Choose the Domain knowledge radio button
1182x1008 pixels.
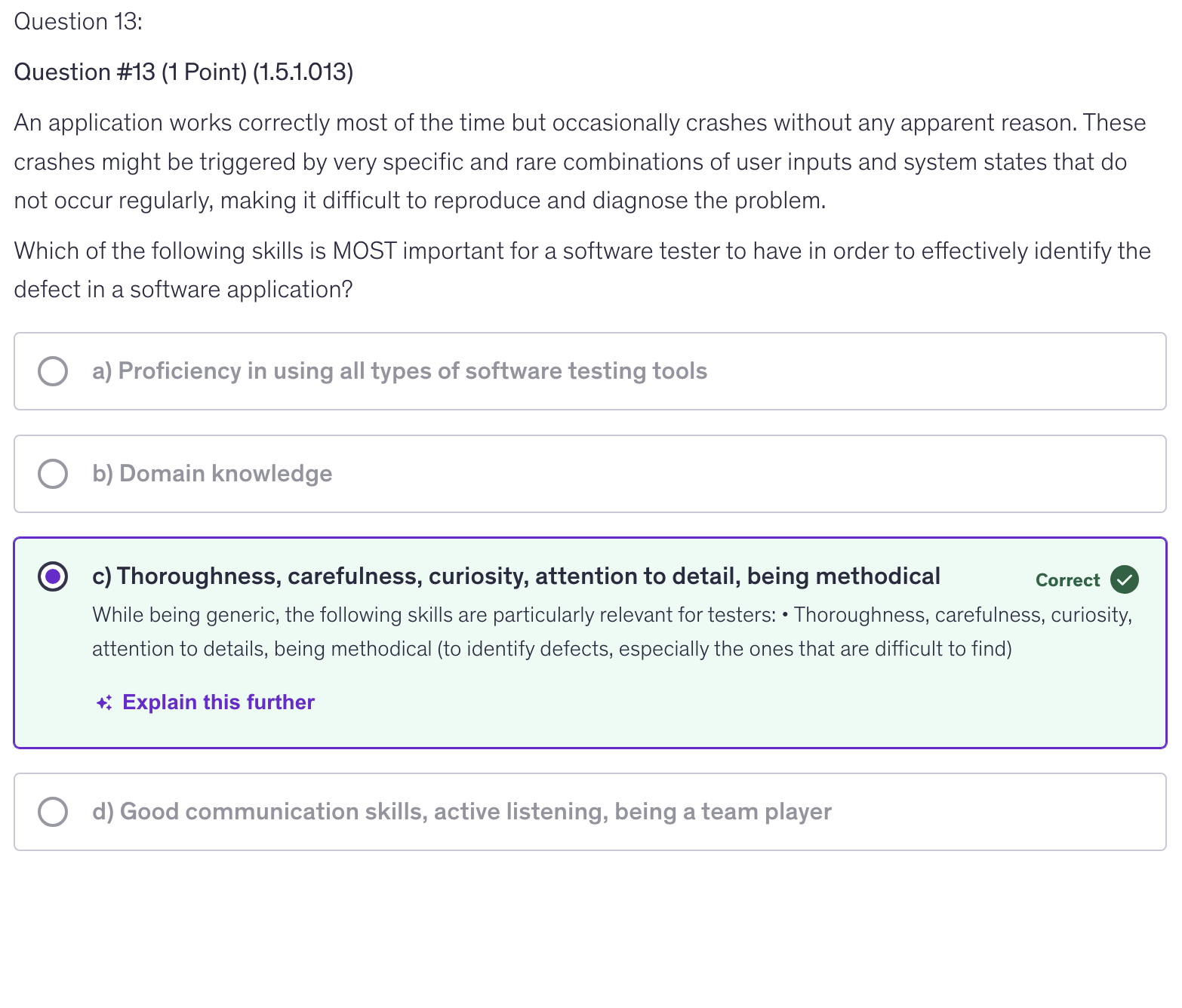click(x=53, y=474)
